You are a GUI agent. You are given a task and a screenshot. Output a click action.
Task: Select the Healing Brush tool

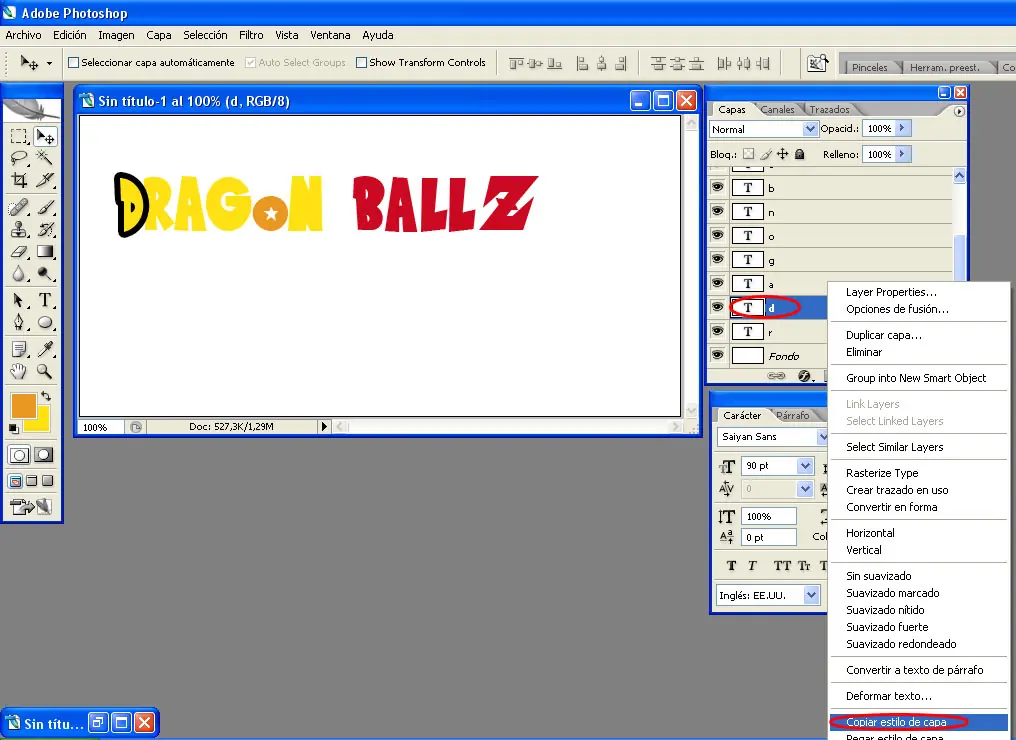pos(19,207)
